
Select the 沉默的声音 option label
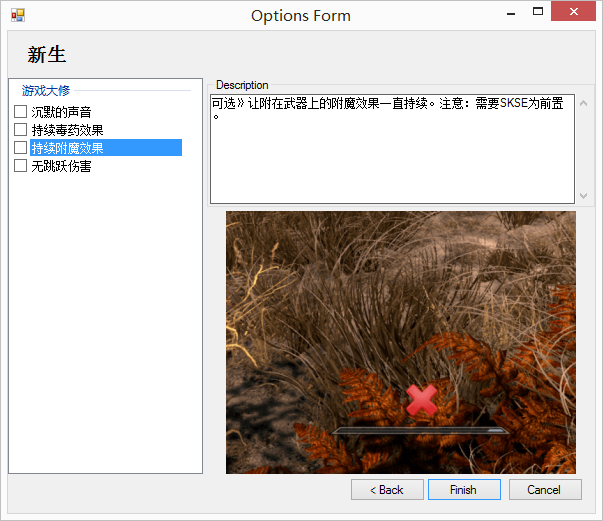[x=61, y=112]
